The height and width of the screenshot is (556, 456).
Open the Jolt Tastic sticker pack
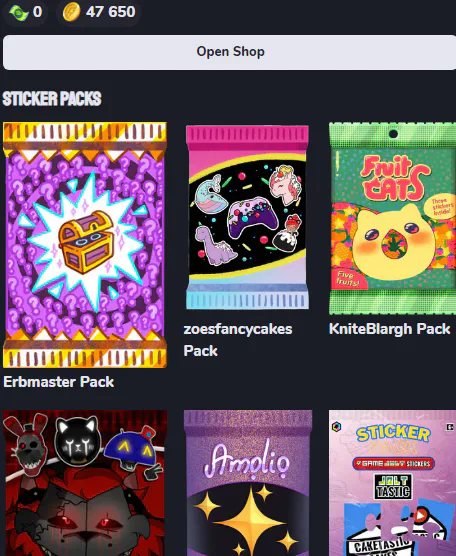(393, 483)
